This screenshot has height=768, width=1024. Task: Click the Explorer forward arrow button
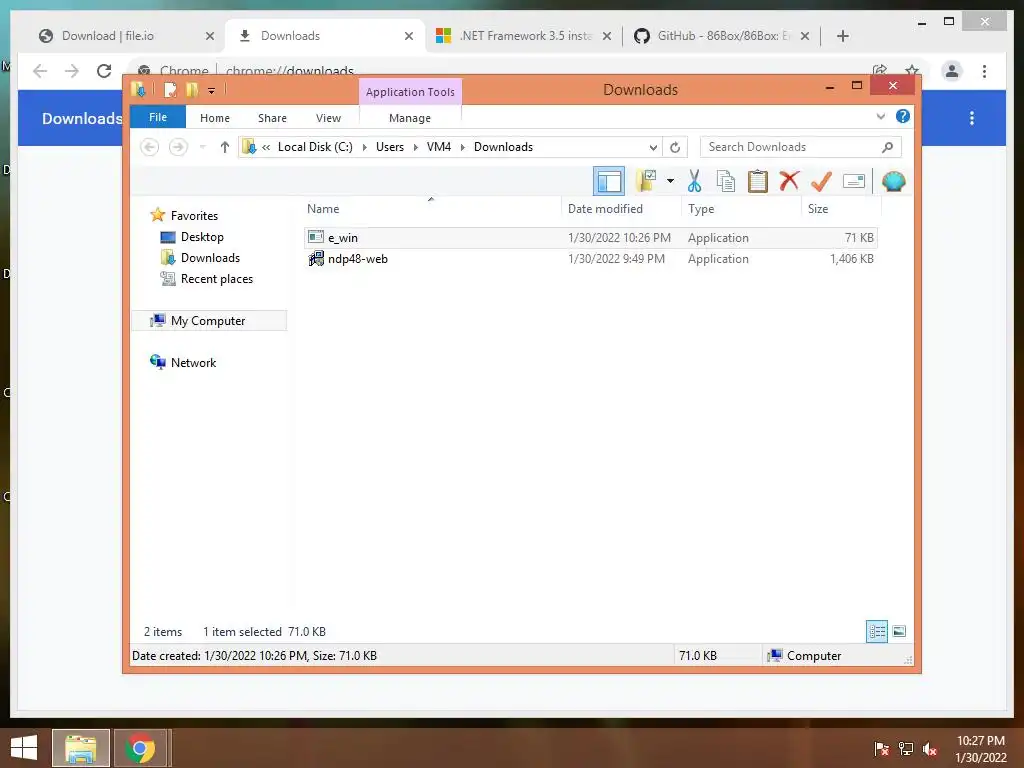click(178, 147)
